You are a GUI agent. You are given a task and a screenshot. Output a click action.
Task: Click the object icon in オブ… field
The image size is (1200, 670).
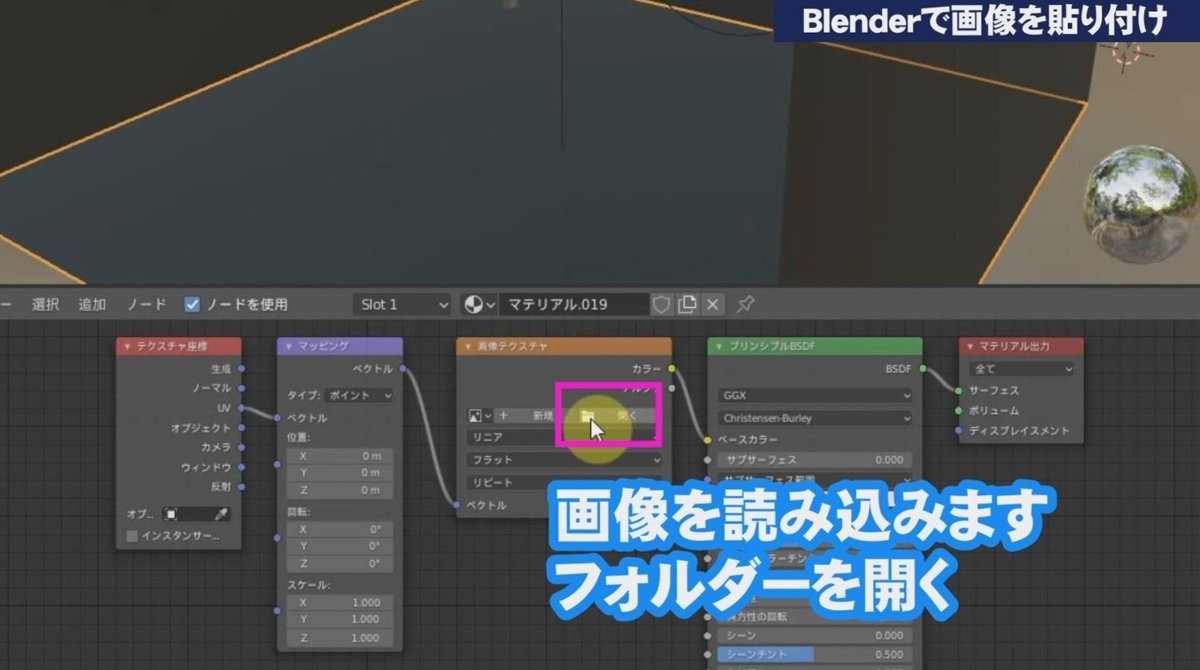coord(171,514)
